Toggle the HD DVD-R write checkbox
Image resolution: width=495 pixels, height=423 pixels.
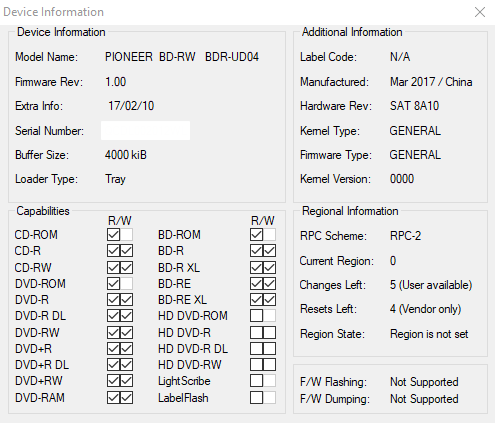click(269, 332)
